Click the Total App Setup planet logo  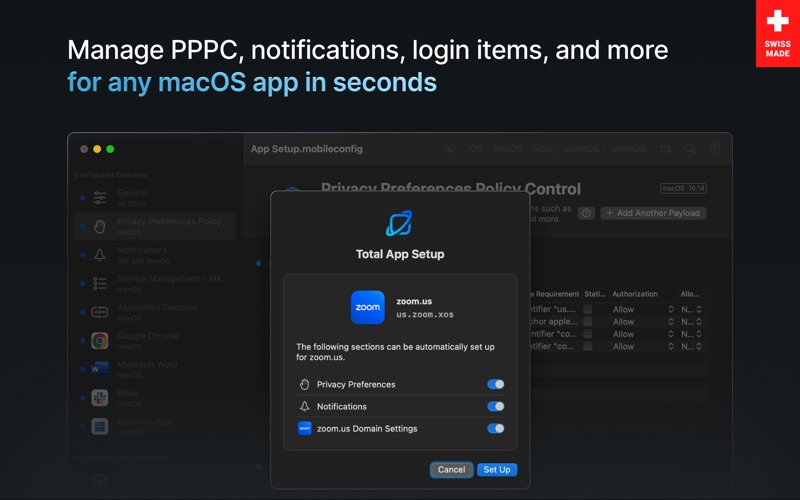coord(399,223)
